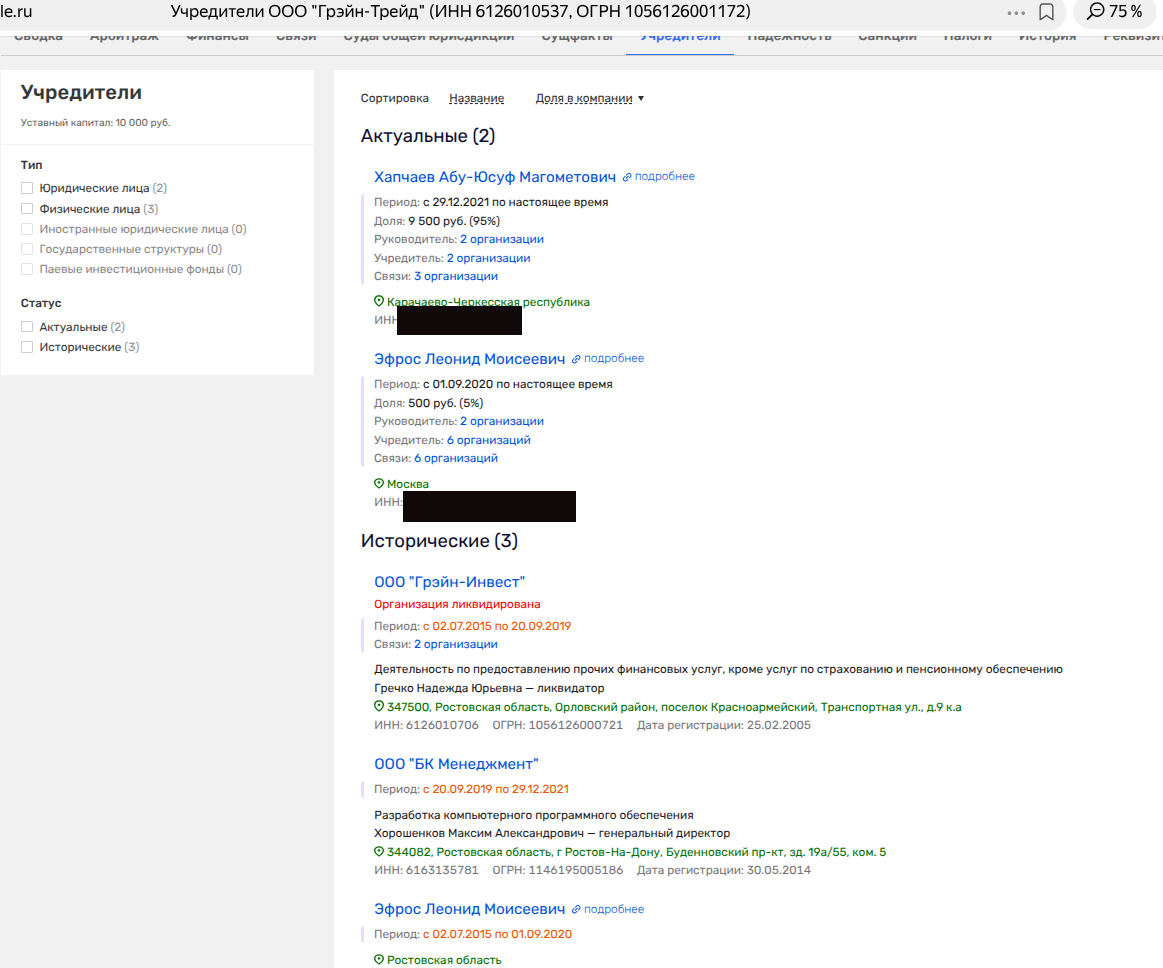1163x968 pixels.
Task: Enable the Физические лица checkbox
Action: point(27,209)
